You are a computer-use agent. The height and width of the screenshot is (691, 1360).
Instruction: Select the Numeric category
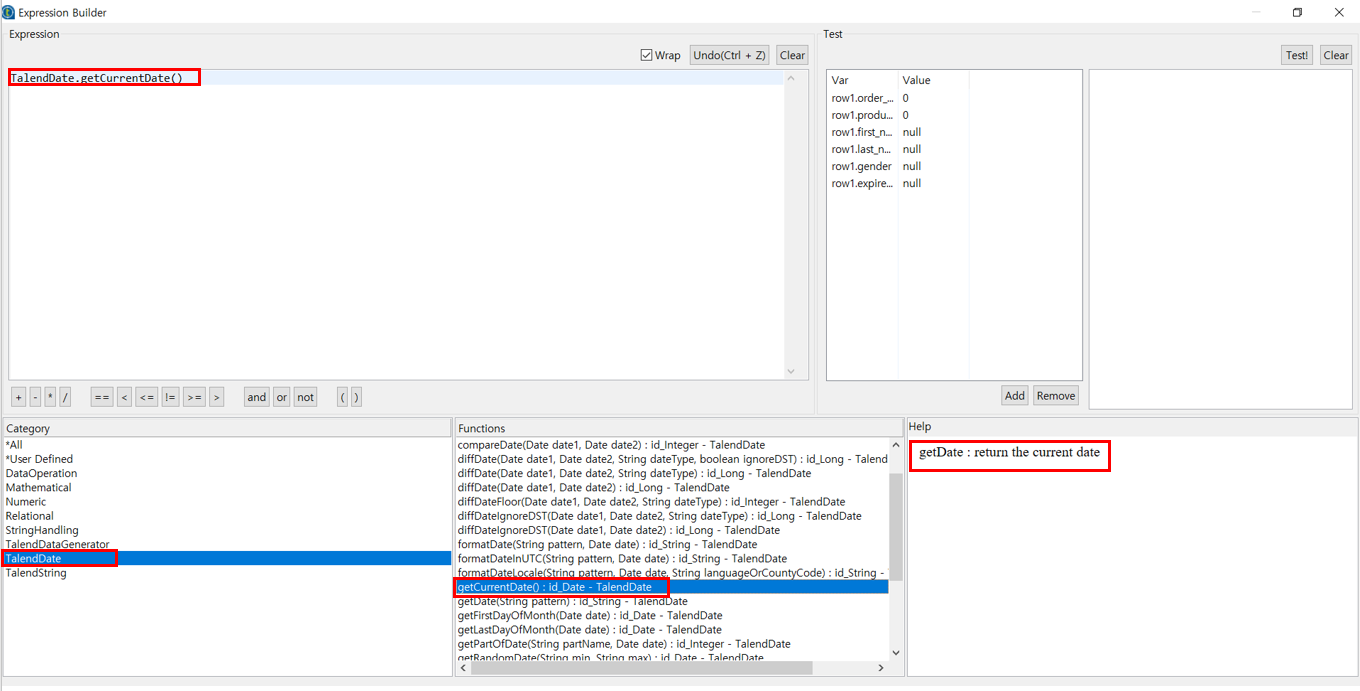coord(228,502)
